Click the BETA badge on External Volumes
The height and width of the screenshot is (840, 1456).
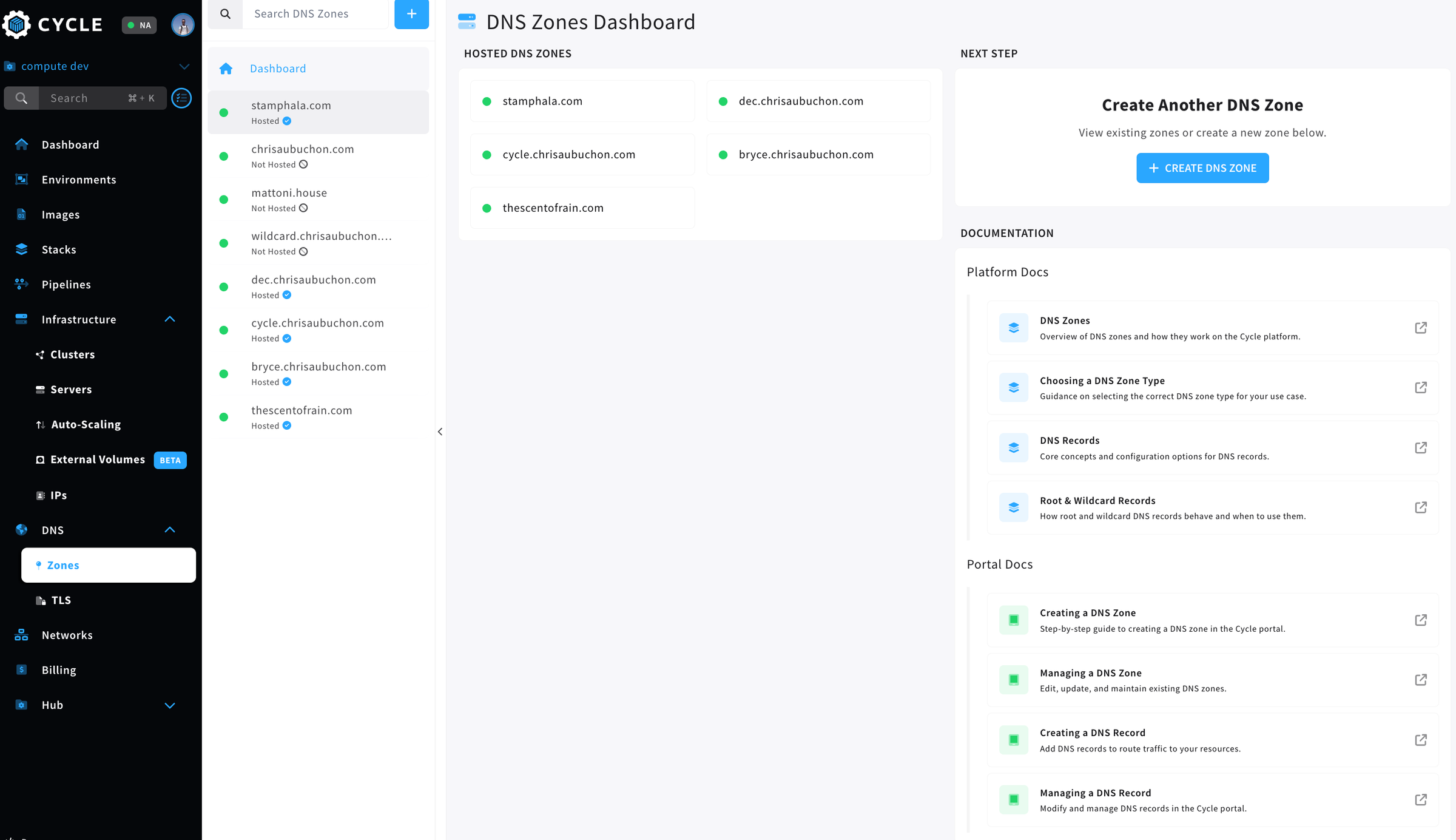point(170,460)
